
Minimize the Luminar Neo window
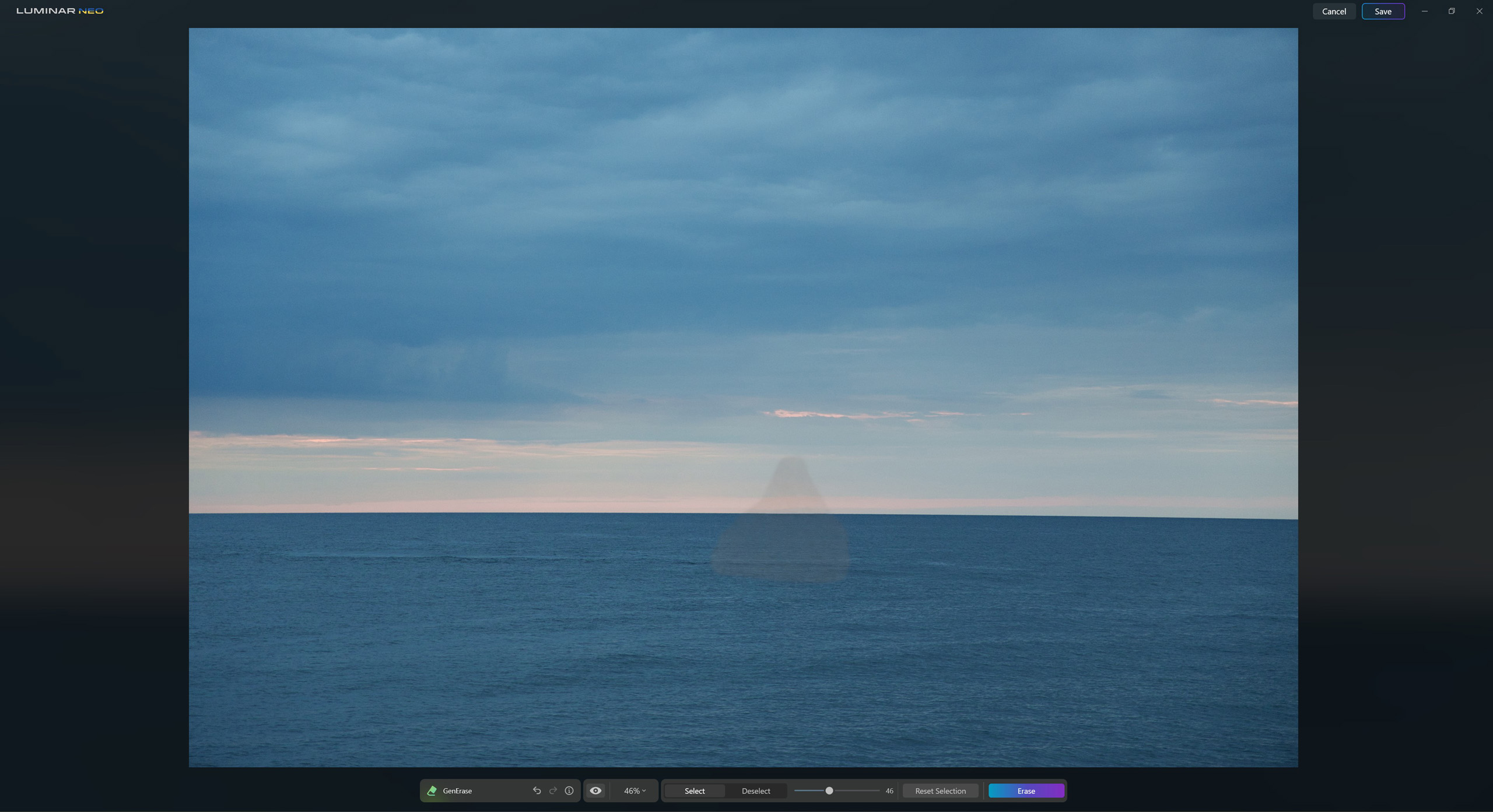(1424, 10)
